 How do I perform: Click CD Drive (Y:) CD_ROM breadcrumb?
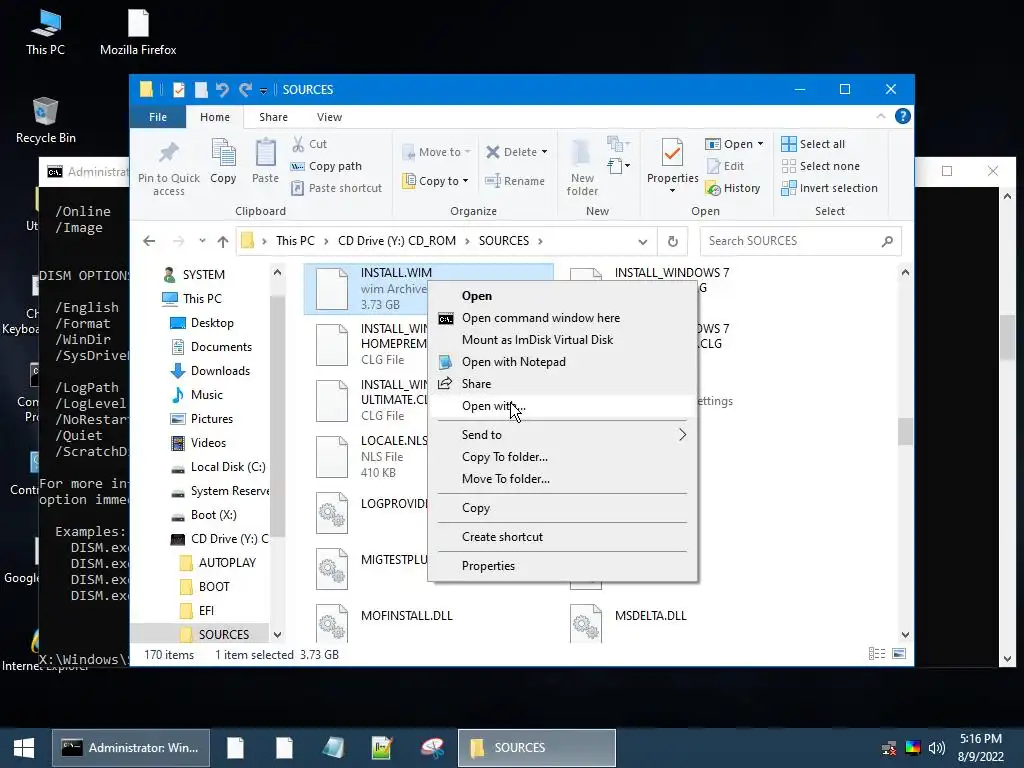click(396, 241)
